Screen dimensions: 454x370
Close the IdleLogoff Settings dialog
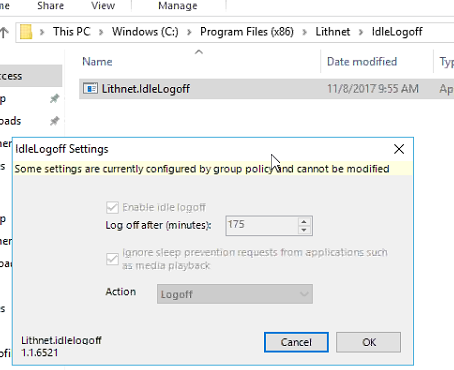pos(399,149)
